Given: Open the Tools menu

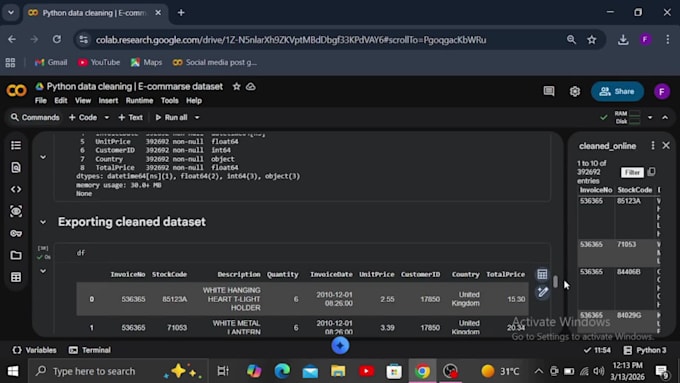Looking at the screenshot, I should click(x=170, y=101).
